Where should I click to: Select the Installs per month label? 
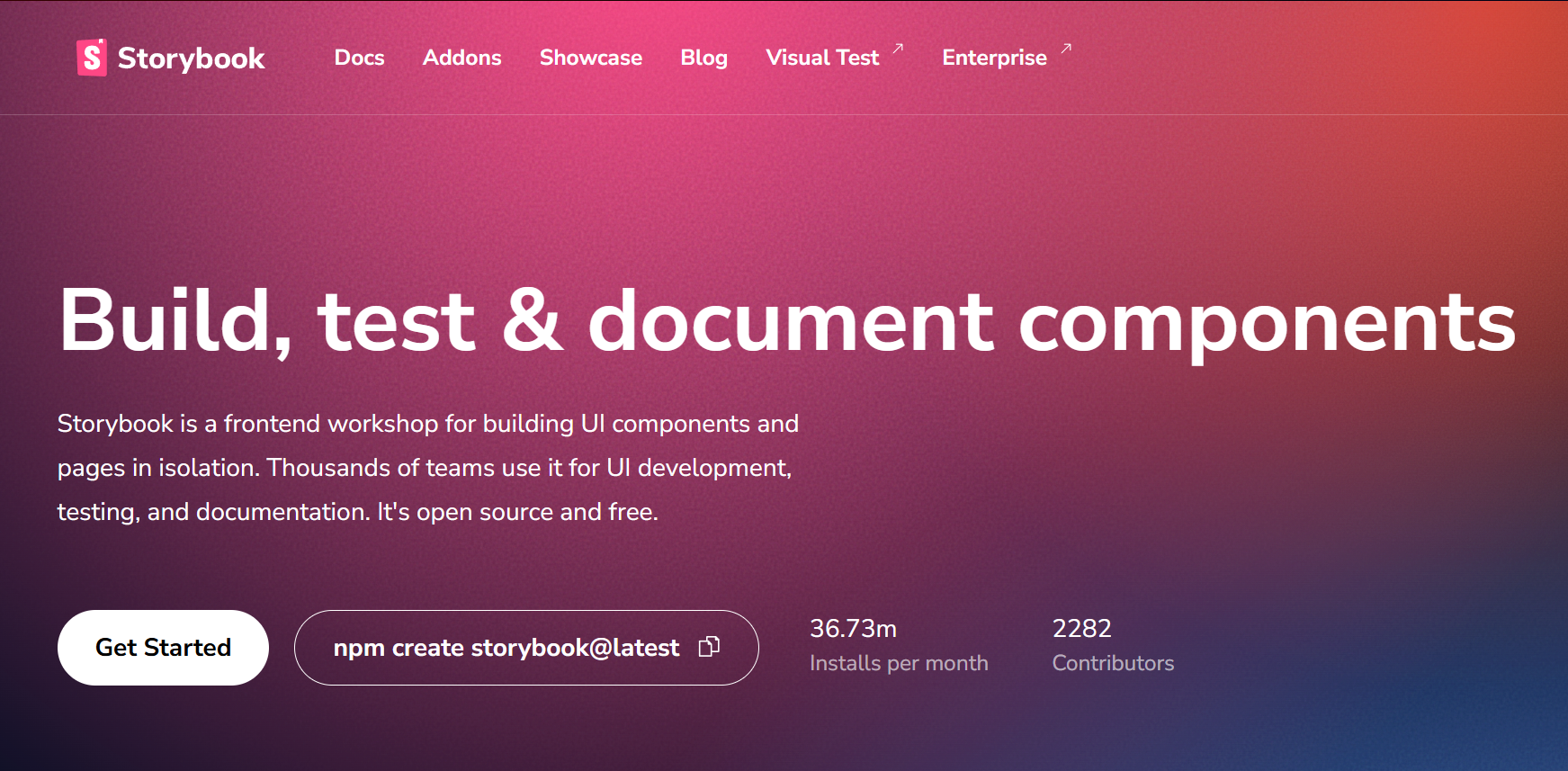pos(898,663)
